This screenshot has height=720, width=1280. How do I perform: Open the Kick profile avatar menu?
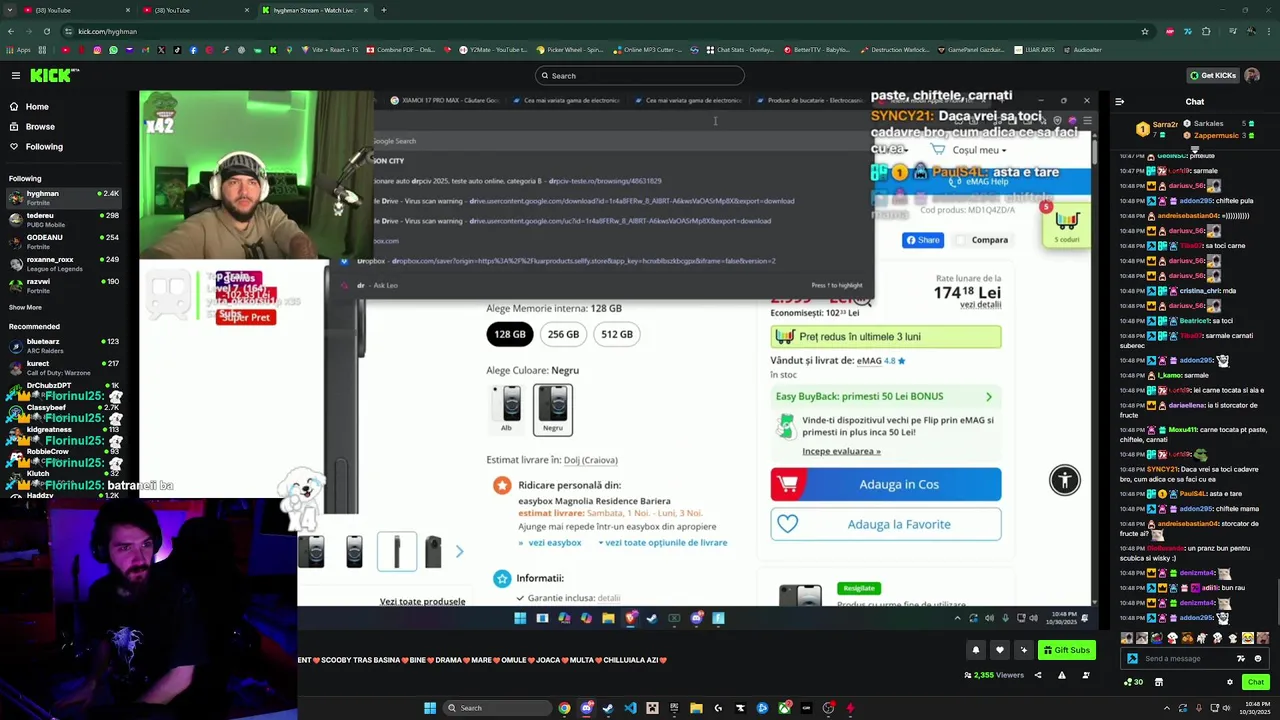(1252, 75)
